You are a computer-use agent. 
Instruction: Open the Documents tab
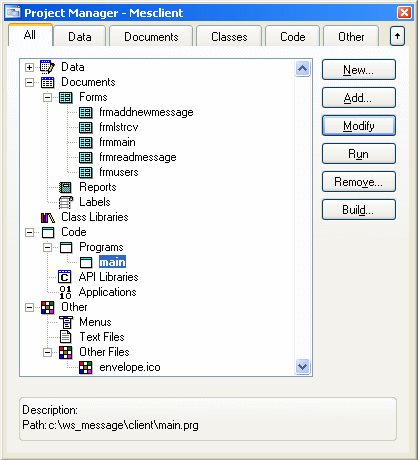click(151, 36)
